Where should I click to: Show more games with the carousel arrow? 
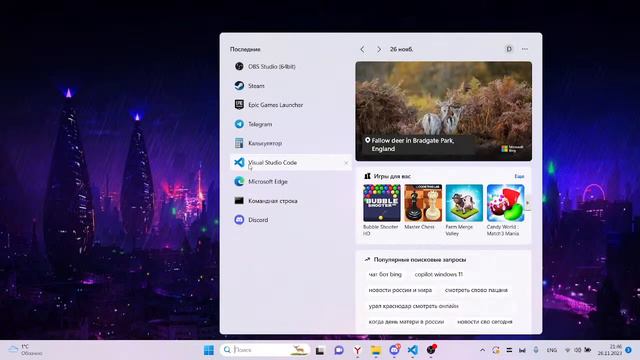[528, 203]
